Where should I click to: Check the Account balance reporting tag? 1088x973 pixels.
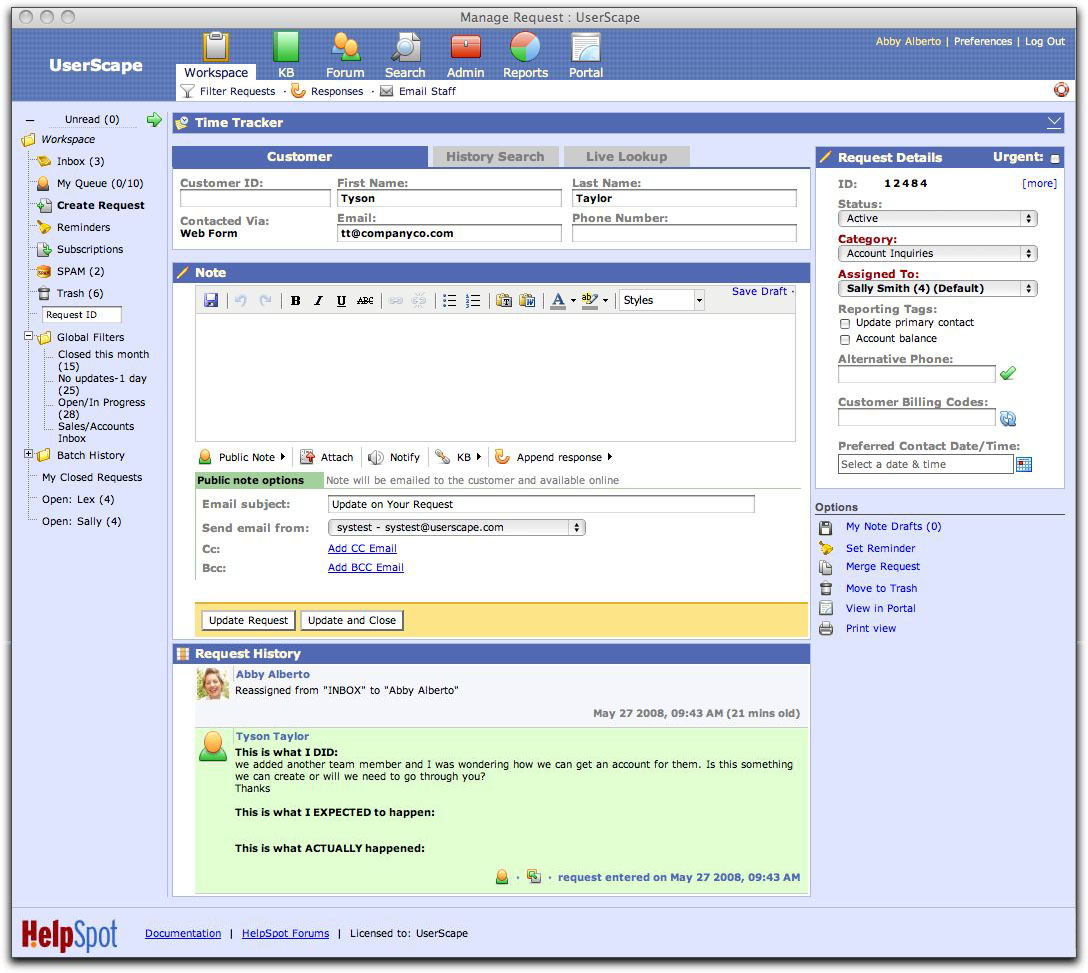(x=845, y=340)
